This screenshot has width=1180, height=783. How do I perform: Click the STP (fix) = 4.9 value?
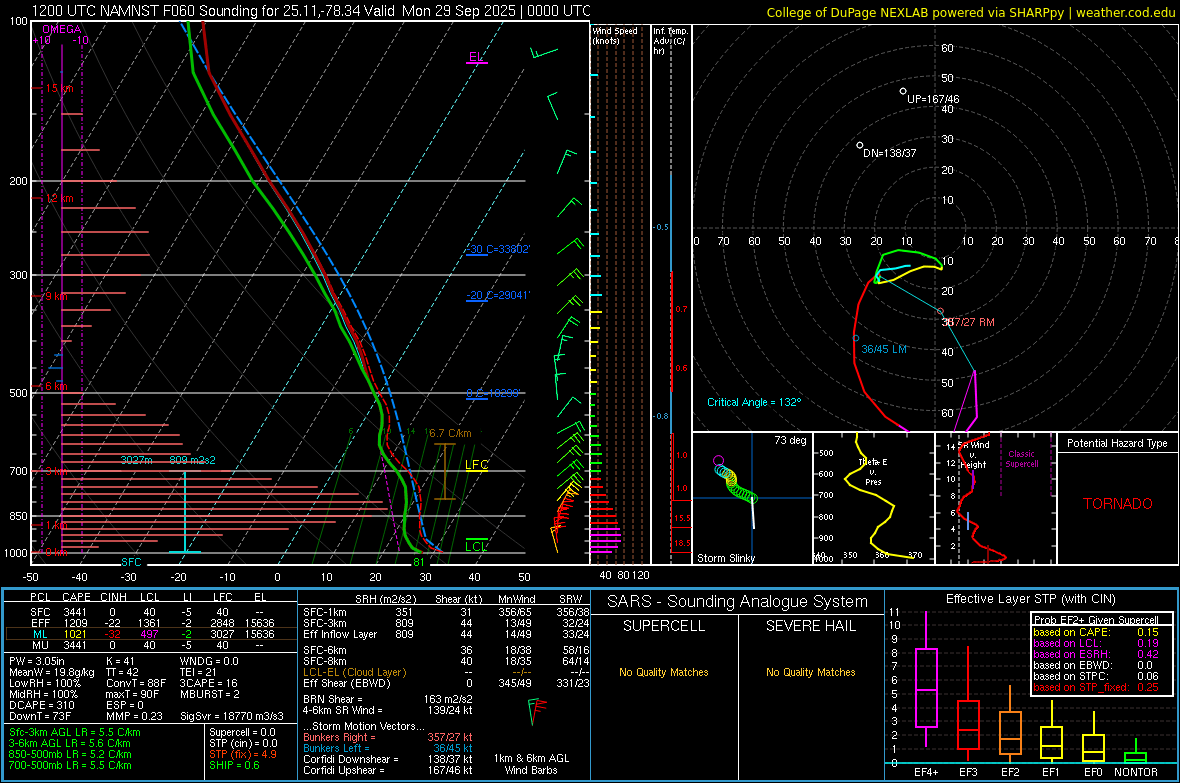[243, 754]
